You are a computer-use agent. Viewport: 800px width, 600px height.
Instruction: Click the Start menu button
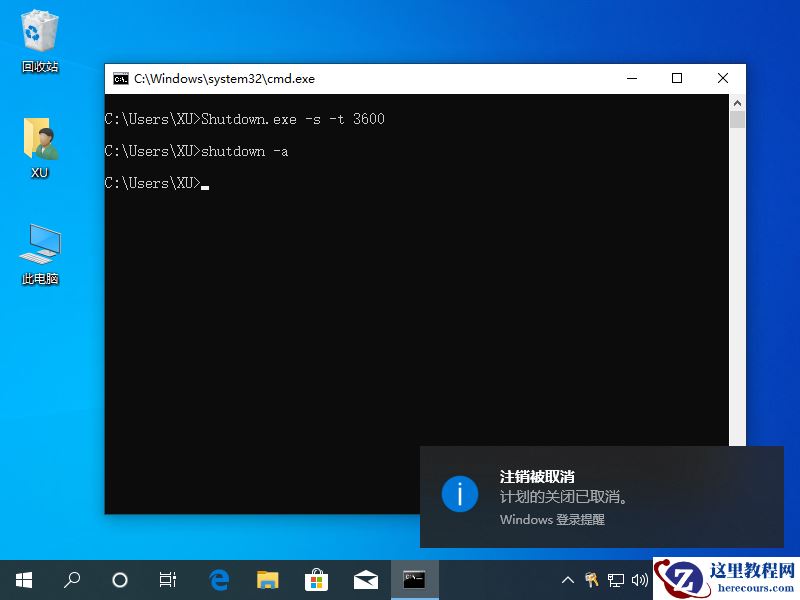[23, 580]
